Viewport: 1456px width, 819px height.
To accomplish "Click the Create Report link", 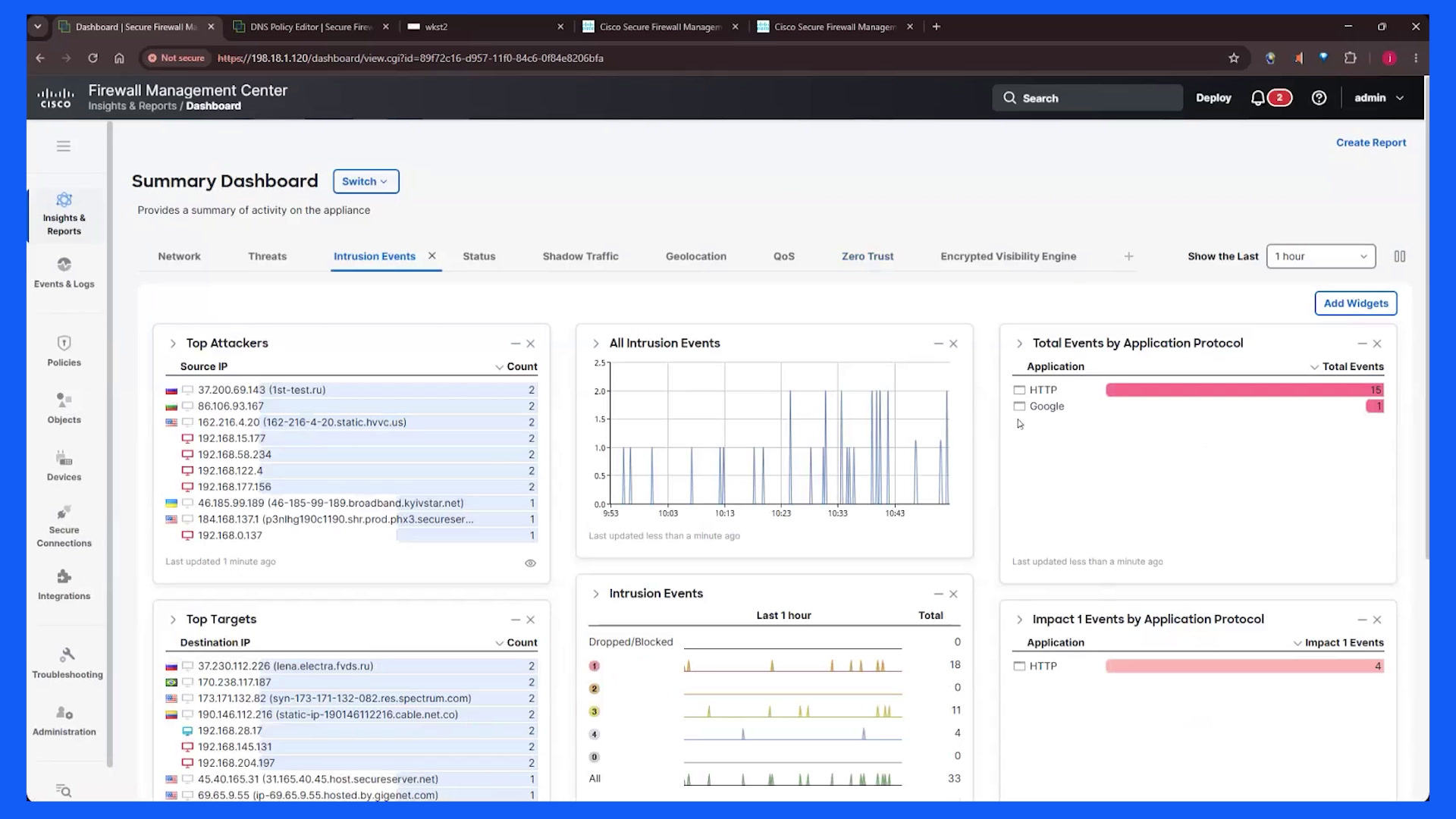I will pyautogui.click(x=1370, y=143).
